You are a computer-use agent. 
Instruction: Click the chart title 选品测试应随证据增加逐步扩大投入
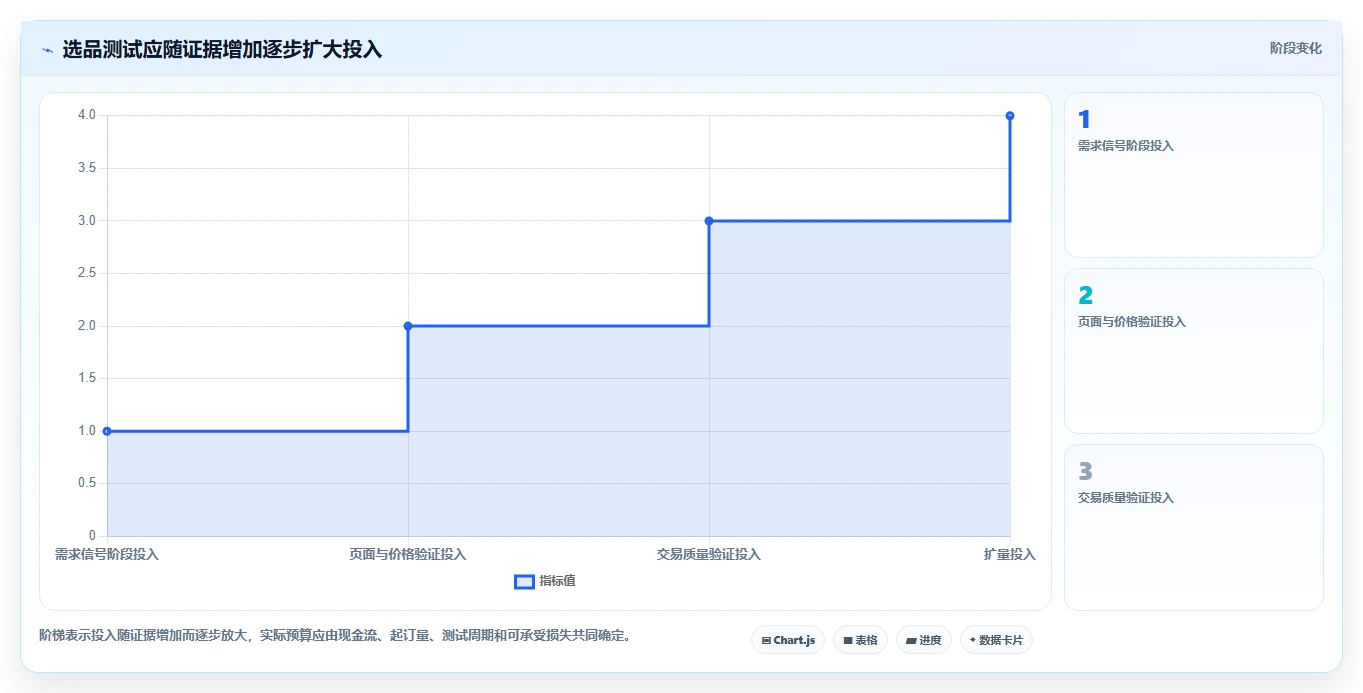click(x=222, y=49)
